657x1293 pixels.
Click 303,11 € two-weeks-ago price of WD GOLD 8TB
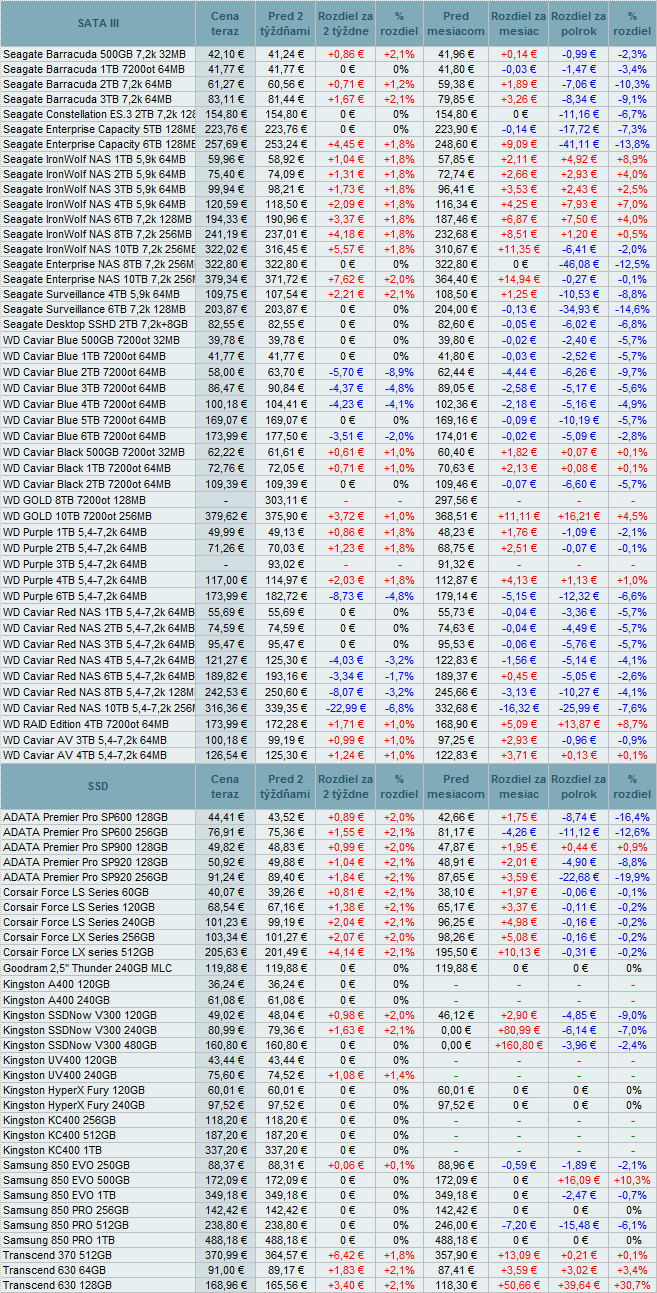tap(287, 499)
